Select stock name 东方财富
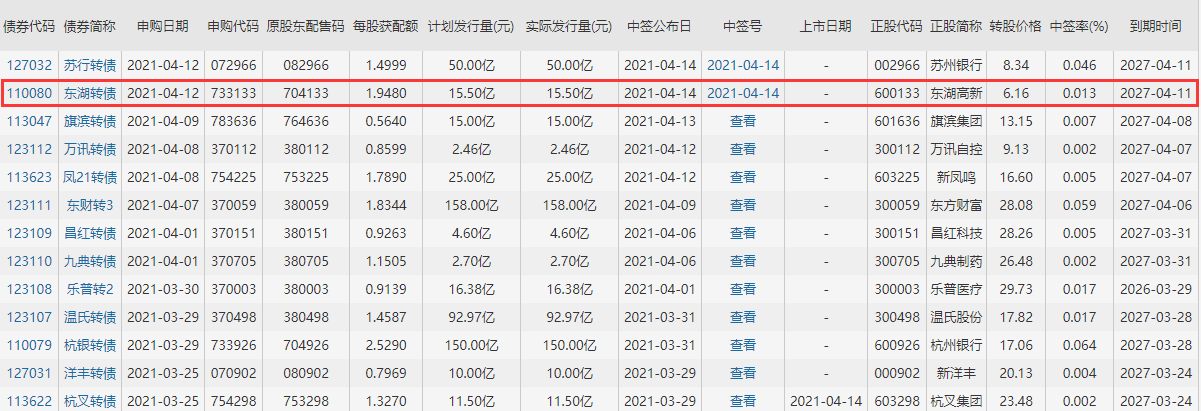 coord(956,205)
